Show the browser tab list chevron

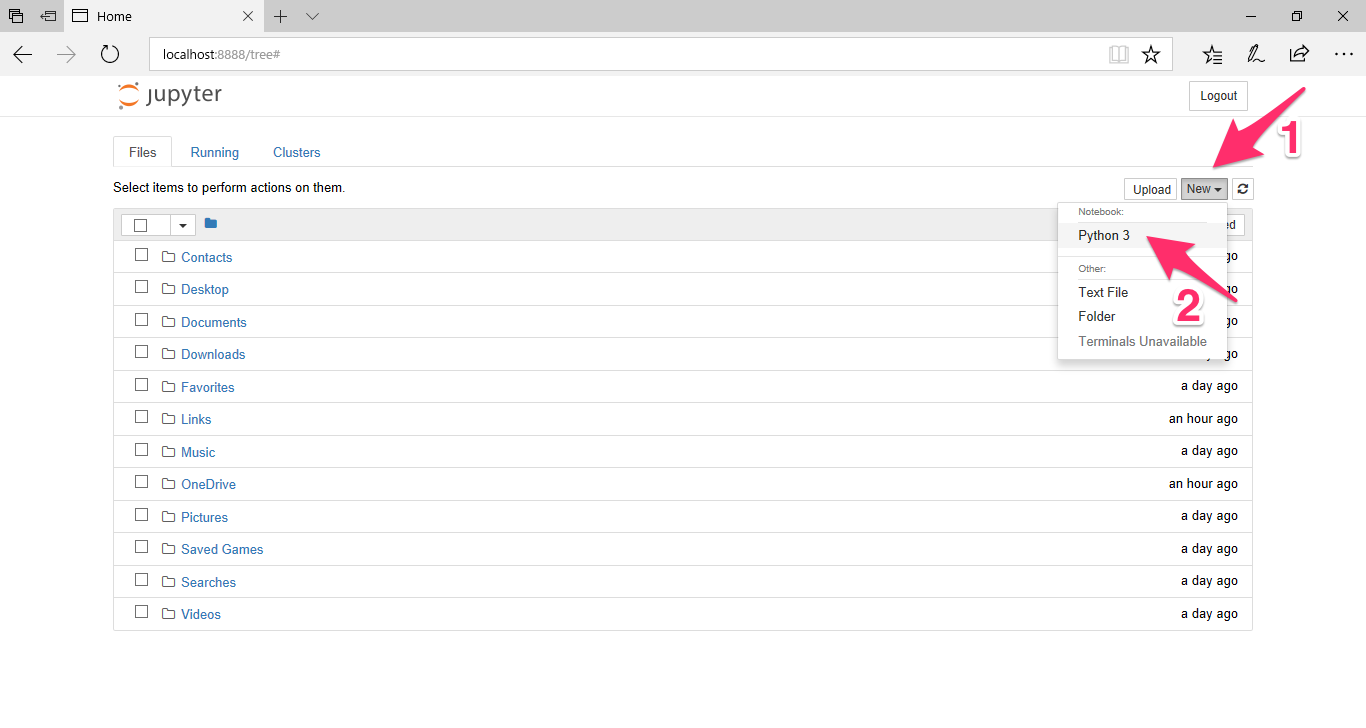coord(313,16)
